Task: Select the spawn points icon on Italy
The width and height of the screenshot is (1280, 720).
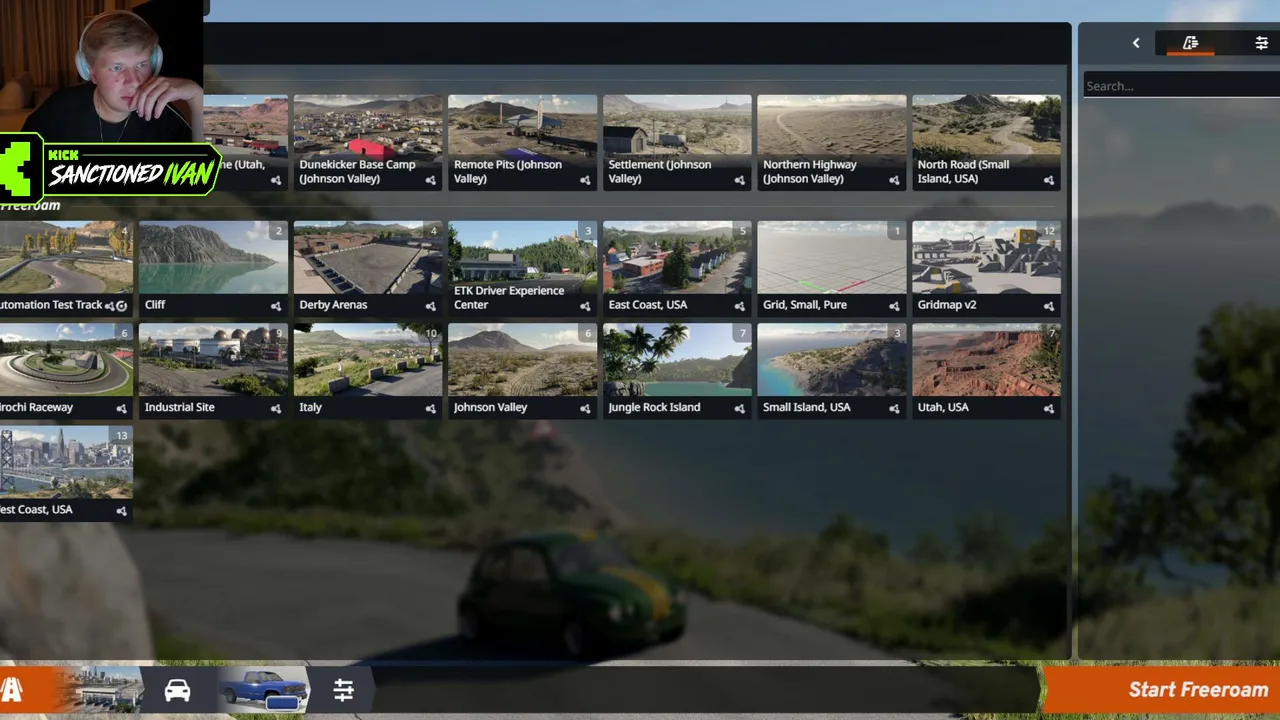Action: pos(430,409)
